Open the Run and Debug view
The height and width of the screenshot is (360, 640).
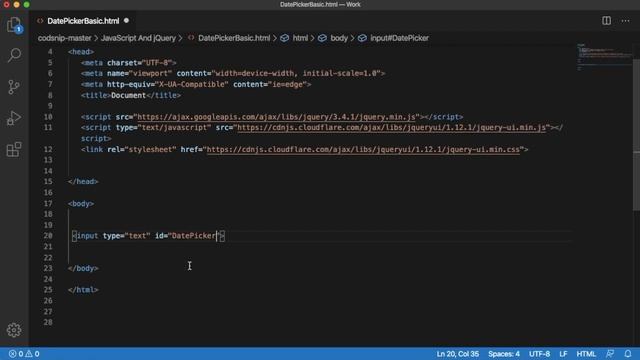[x=14, y=118]
